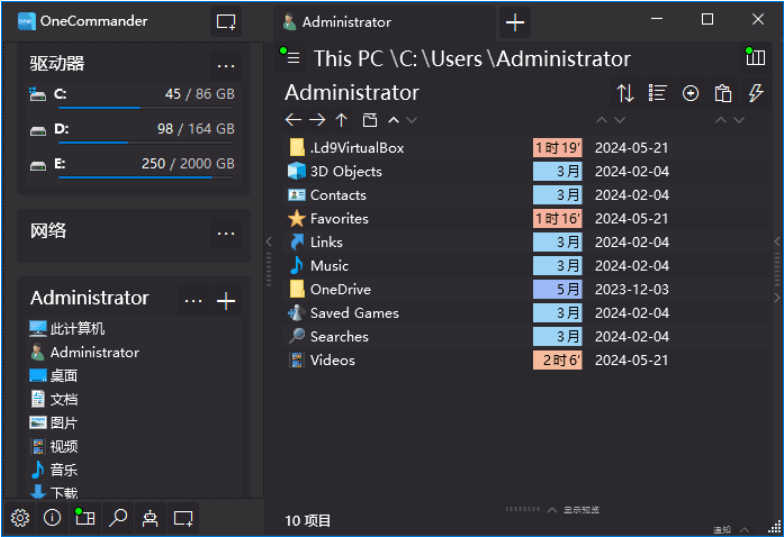The width and height of the screenshot is (784, 537).
Task: Toggle the sidebar panel layout button
Action: tap(85, 518)
